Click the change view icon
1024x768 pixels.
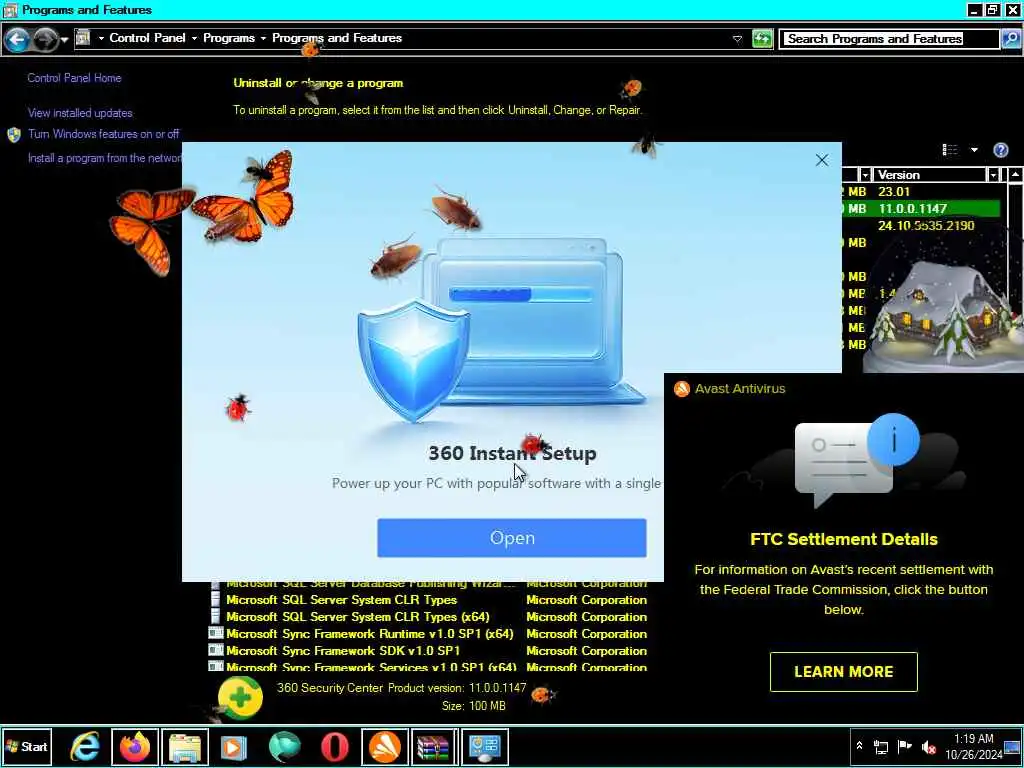pyautogui.click(x=950, y=150)
